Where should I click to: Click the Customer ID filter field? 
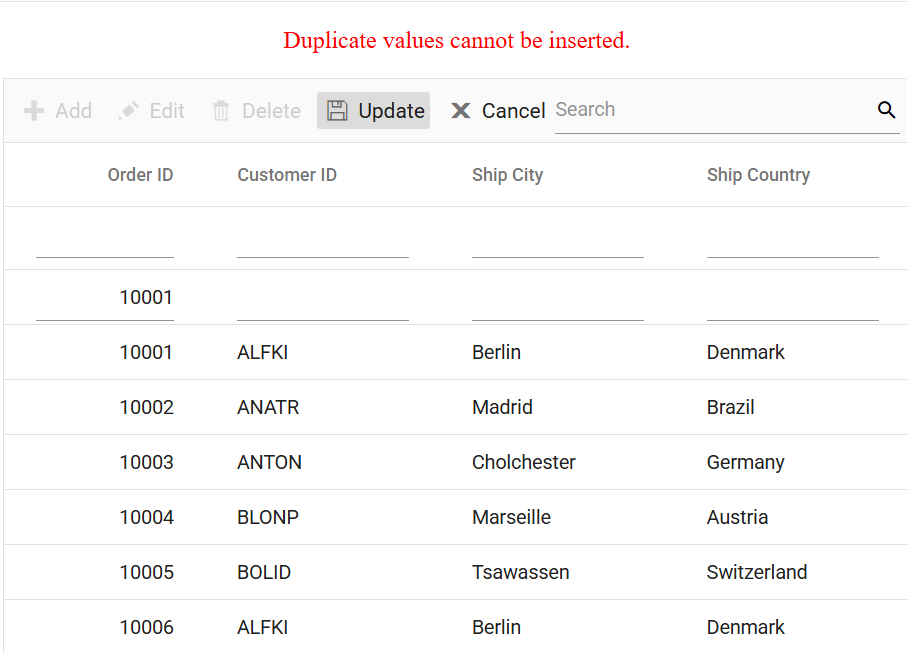click(323, 241)
